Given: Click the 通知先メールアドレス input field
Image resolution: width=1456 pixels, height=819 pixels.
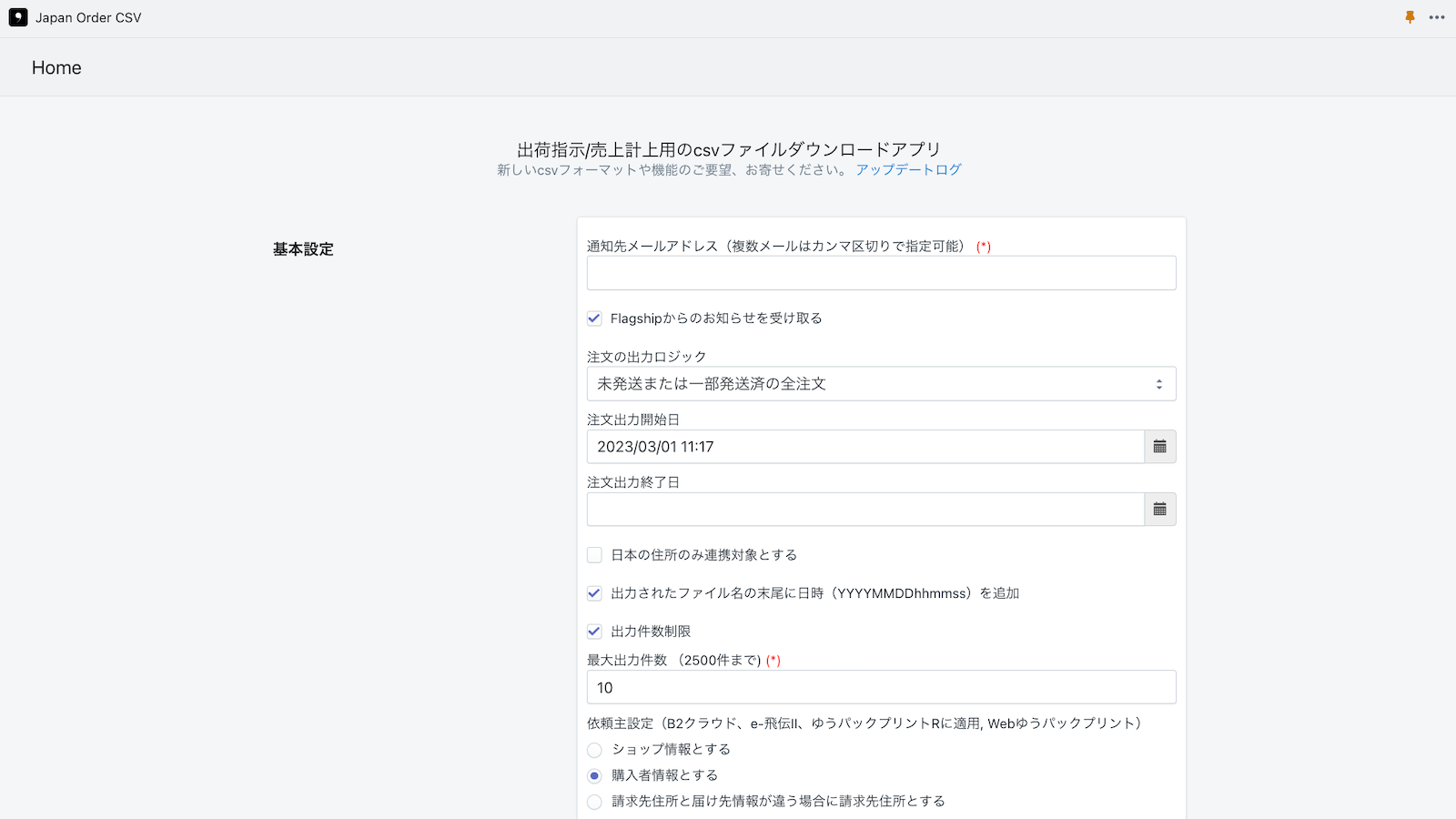Looking at the screenshot, I should (881, 272).
